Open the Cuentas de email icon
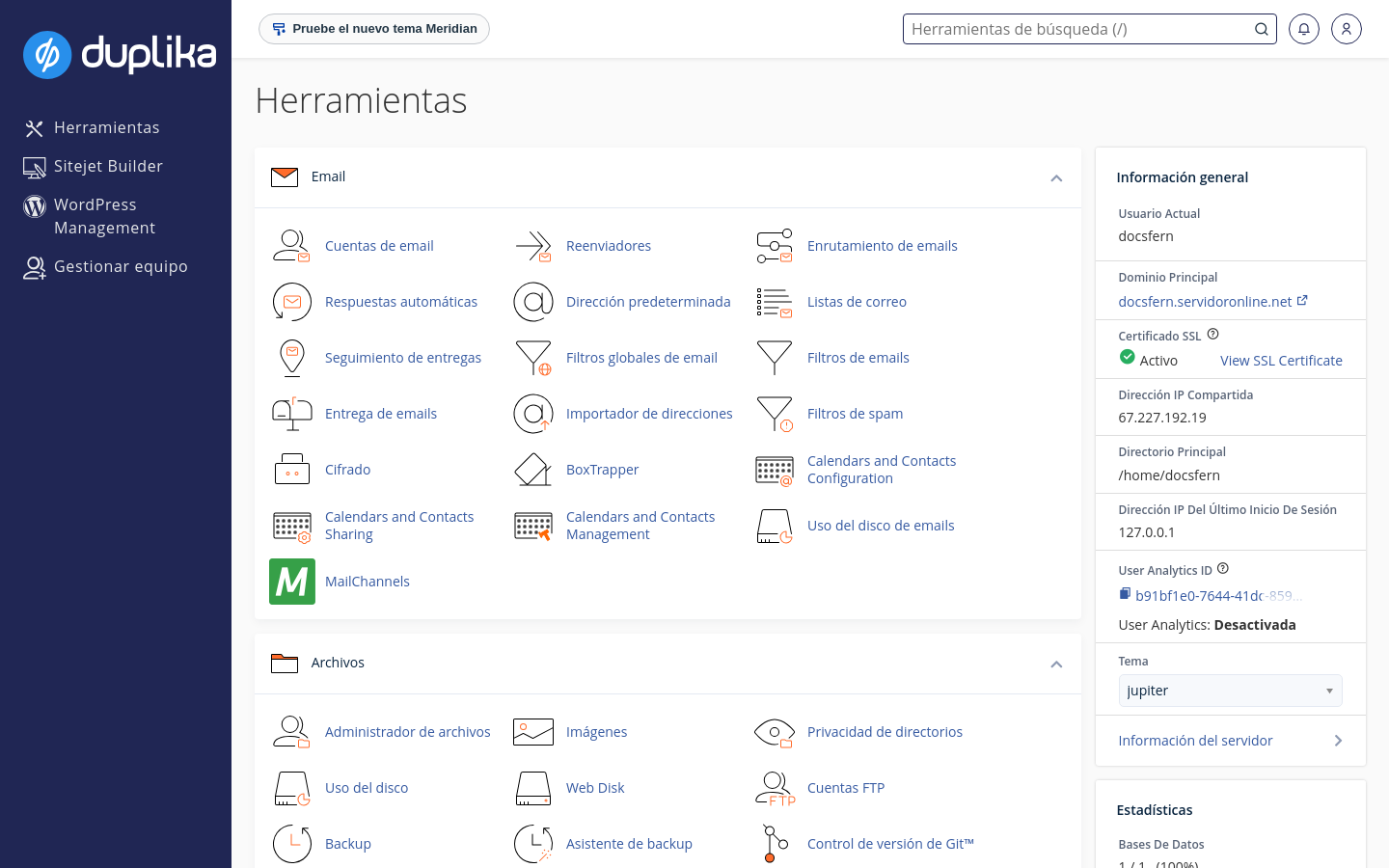The height and width of the screenshot is (868, 1389). (291, 246)
